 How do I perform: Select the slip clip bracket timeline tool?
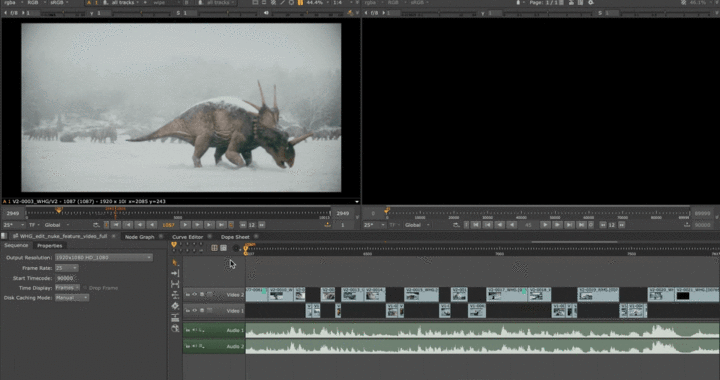pos(175,284)
